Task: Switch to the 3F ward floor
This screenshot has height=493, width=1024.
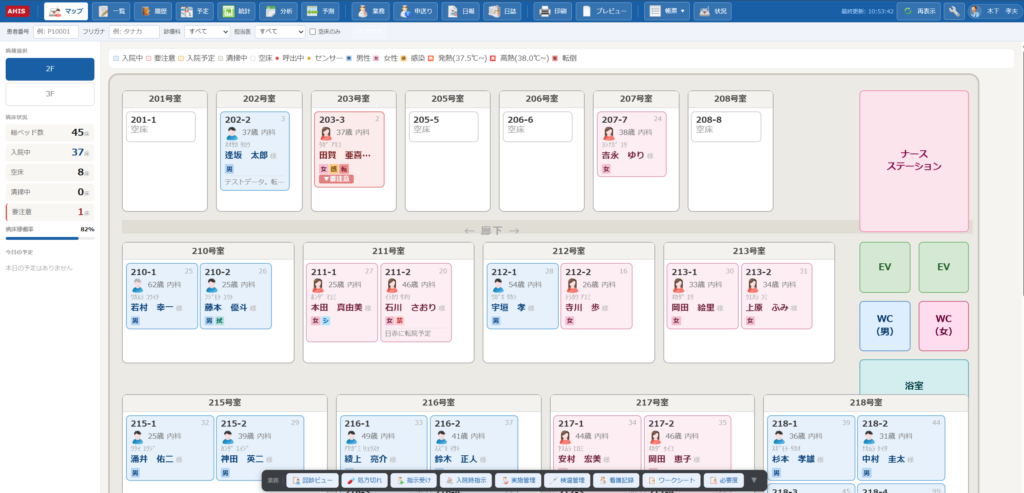Action: 50,93
